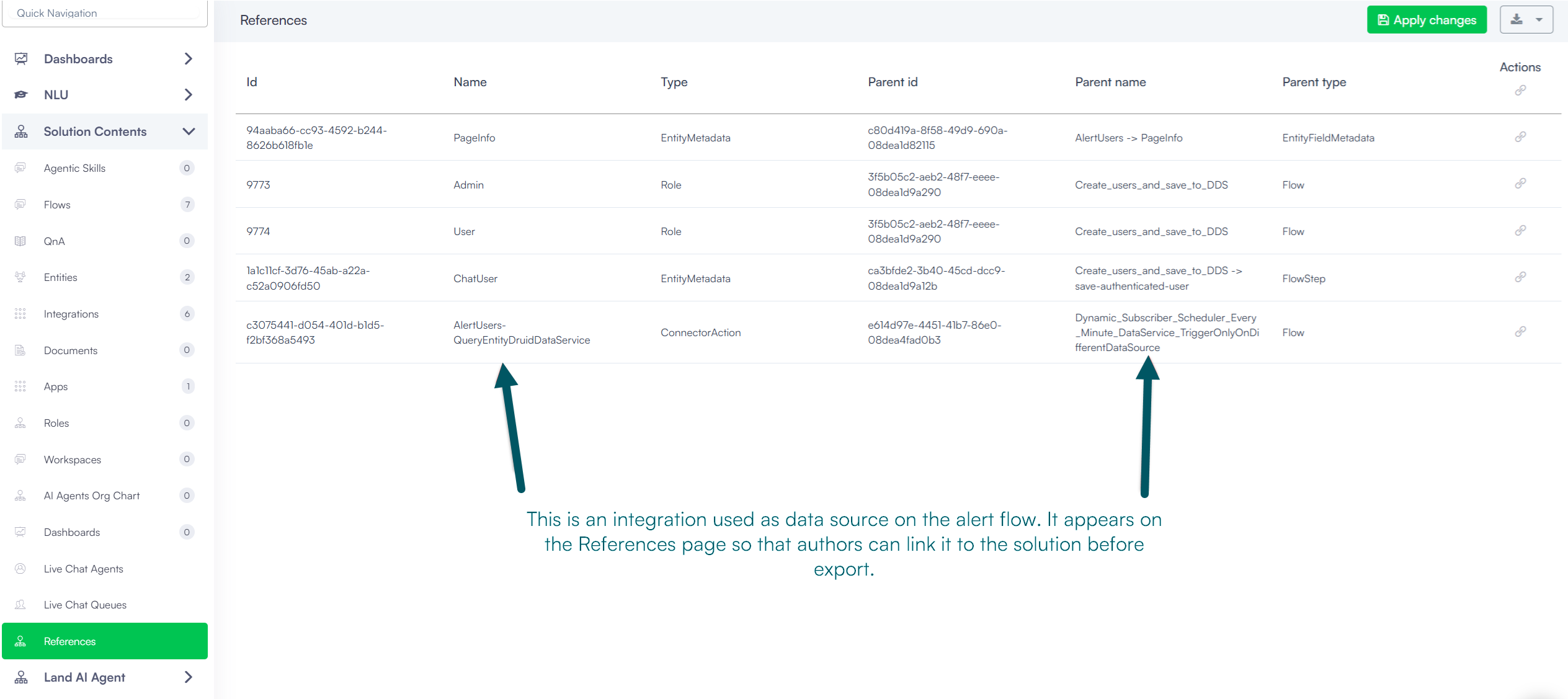Viewport: 1568px width, 699px height.
Task: Click the ConnectorAction type cell
Action: pyautogui.click(x=700, y=332)
